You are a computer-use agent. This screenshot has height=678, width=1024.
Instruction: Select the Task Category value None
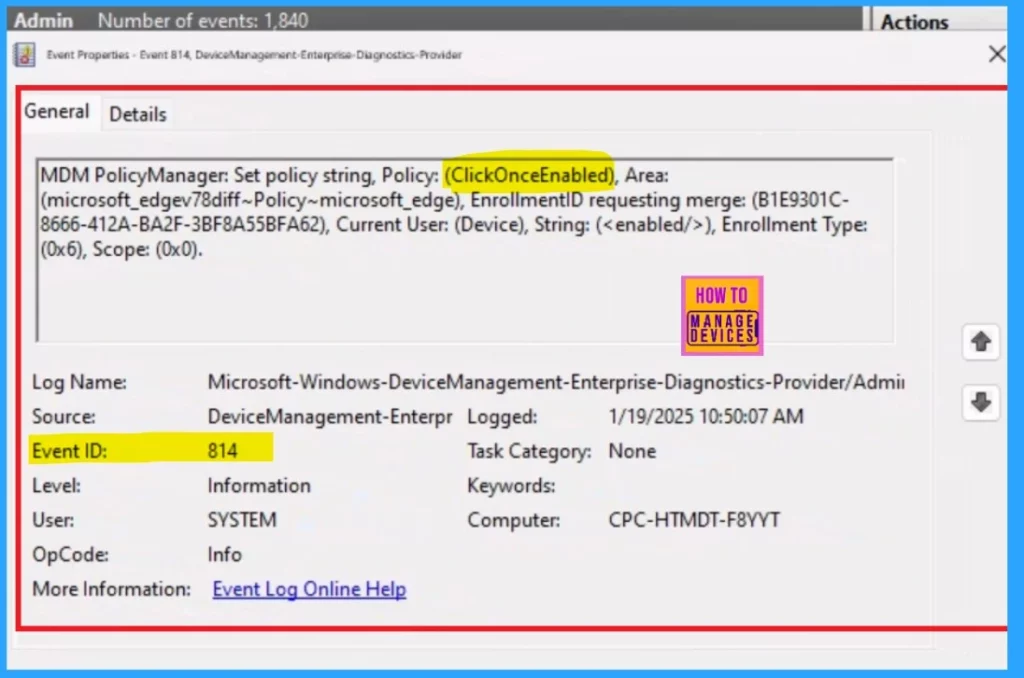point(632,451)
